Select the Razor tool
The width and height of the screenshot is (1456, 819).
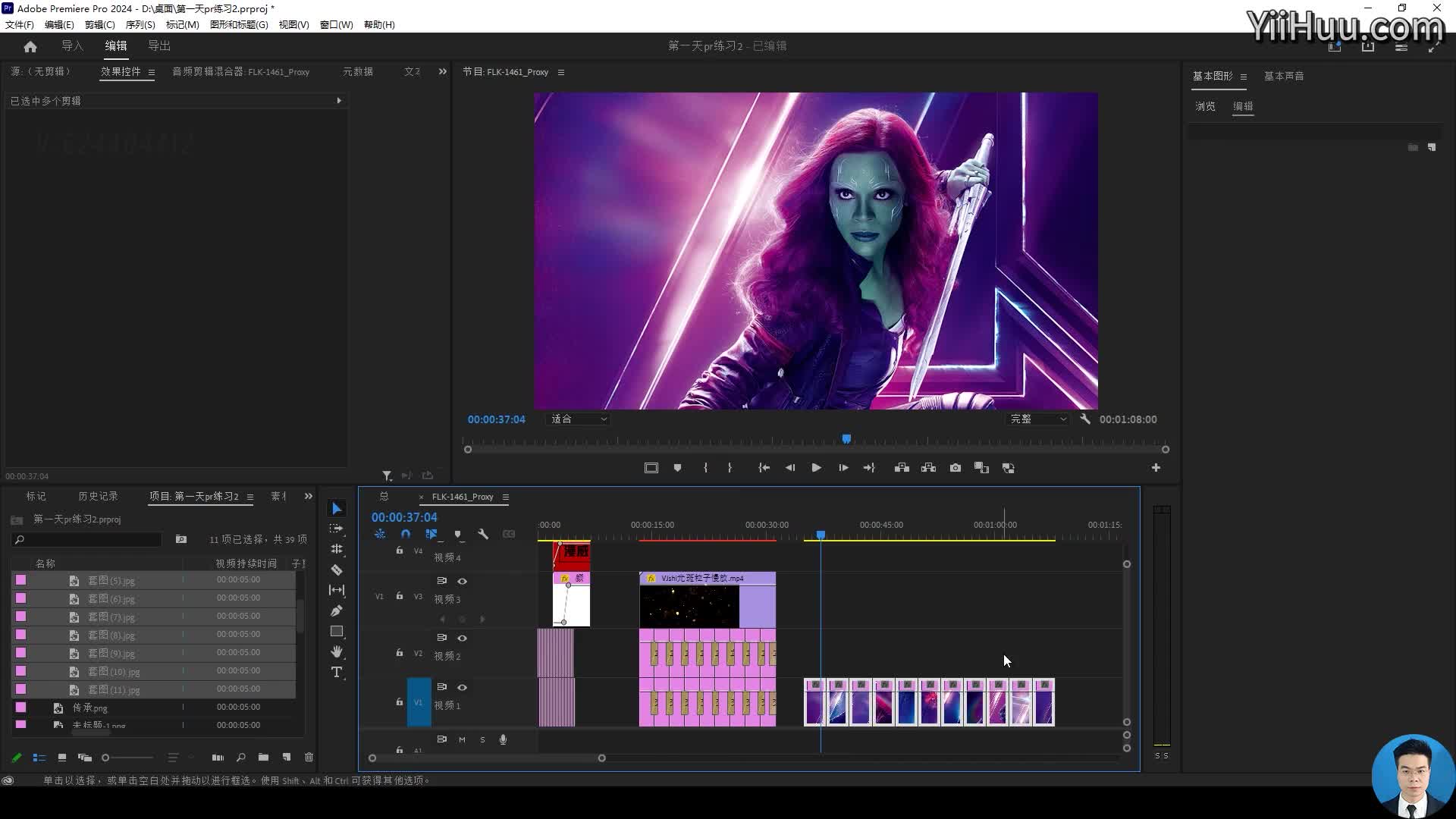click(x=337, y=570)
